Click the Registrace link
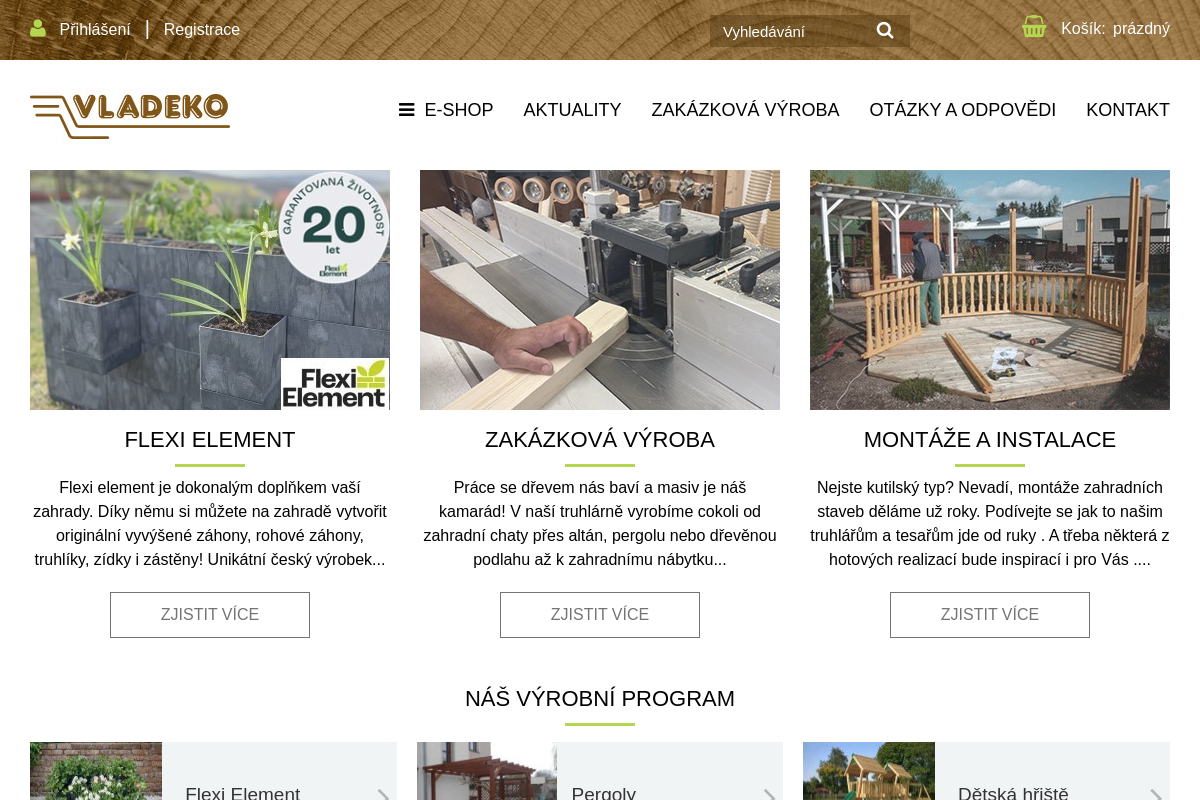Viewport: 1200px width, 800px height. coord(202,29)
